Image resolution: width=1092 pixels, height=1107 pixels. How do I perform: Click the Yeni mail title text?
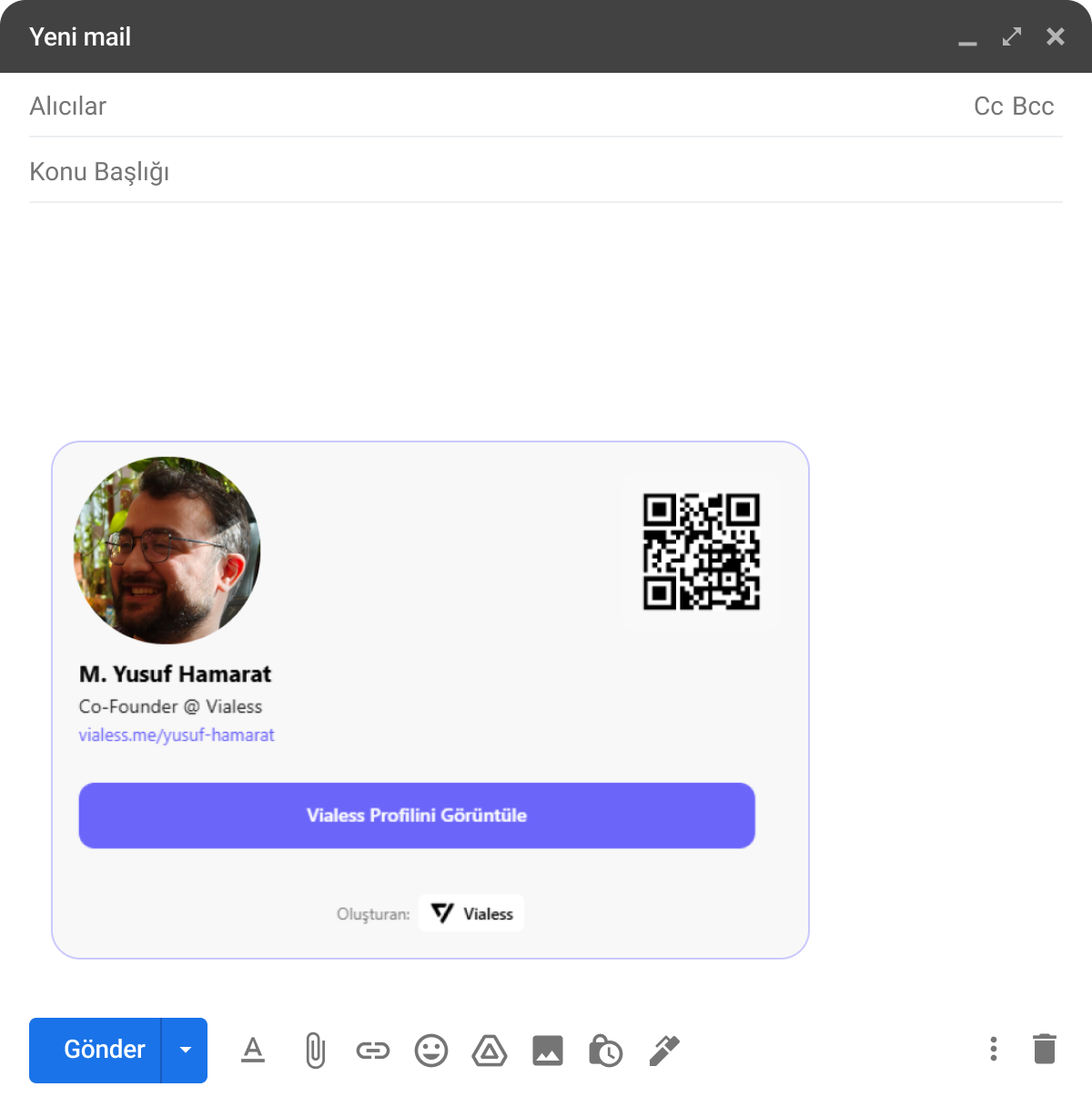click(80, 36)
